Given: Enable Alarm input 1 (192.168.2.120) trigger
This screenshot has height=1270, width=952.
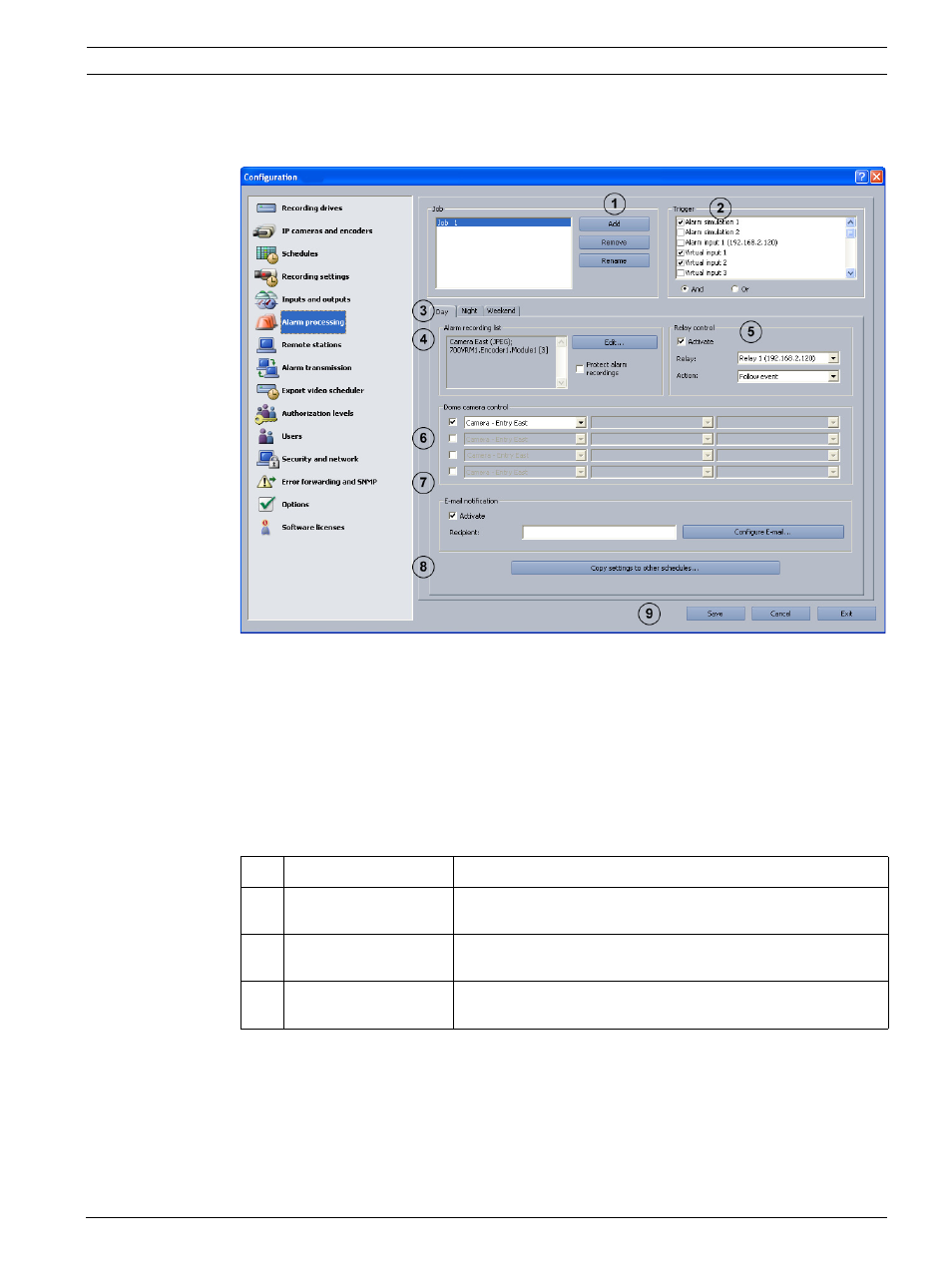Looking at the screenshot, I should [x=681, y=242].
